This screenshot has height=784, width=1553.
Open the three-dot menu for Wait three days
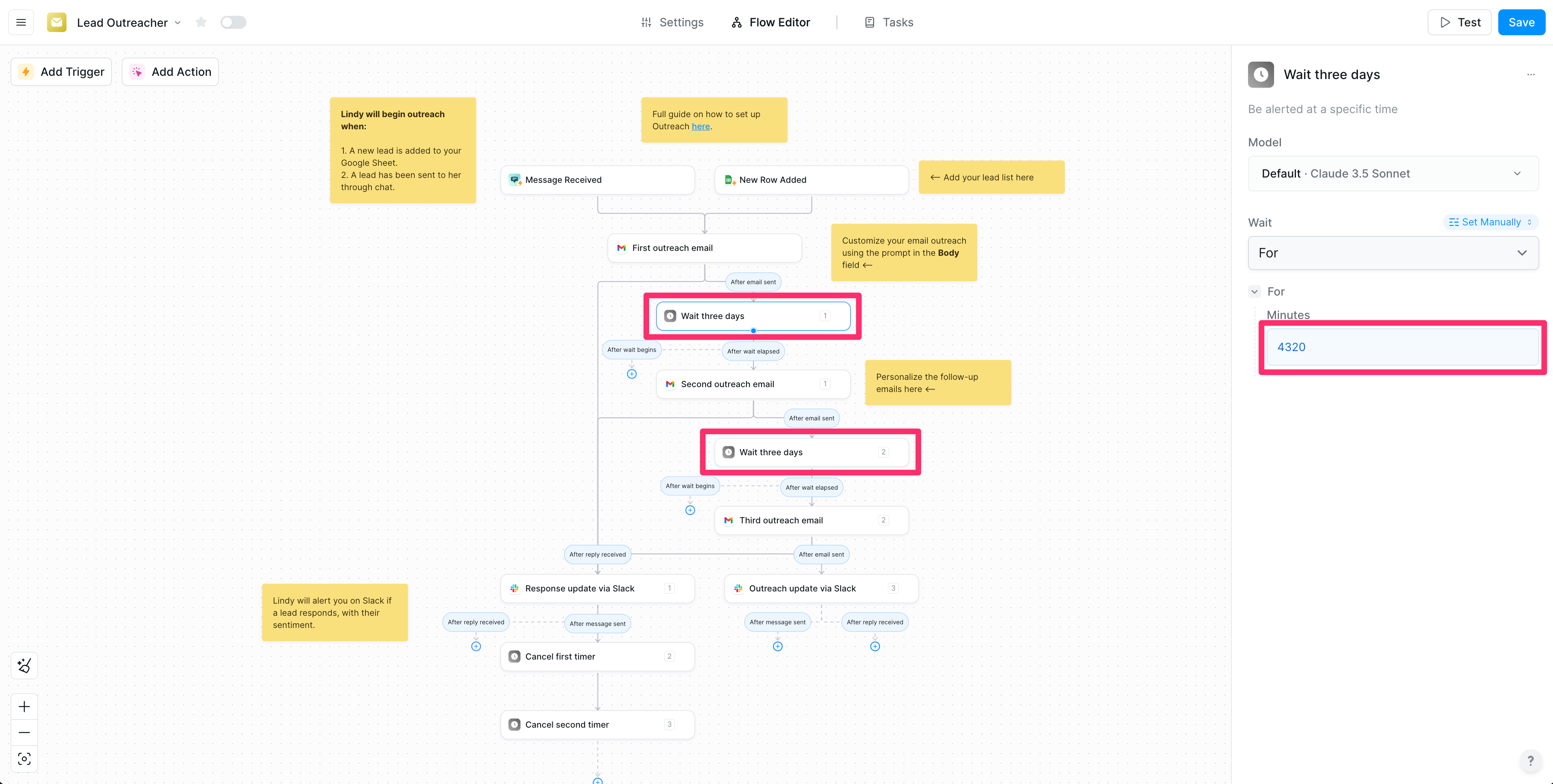pos(1530,75)
